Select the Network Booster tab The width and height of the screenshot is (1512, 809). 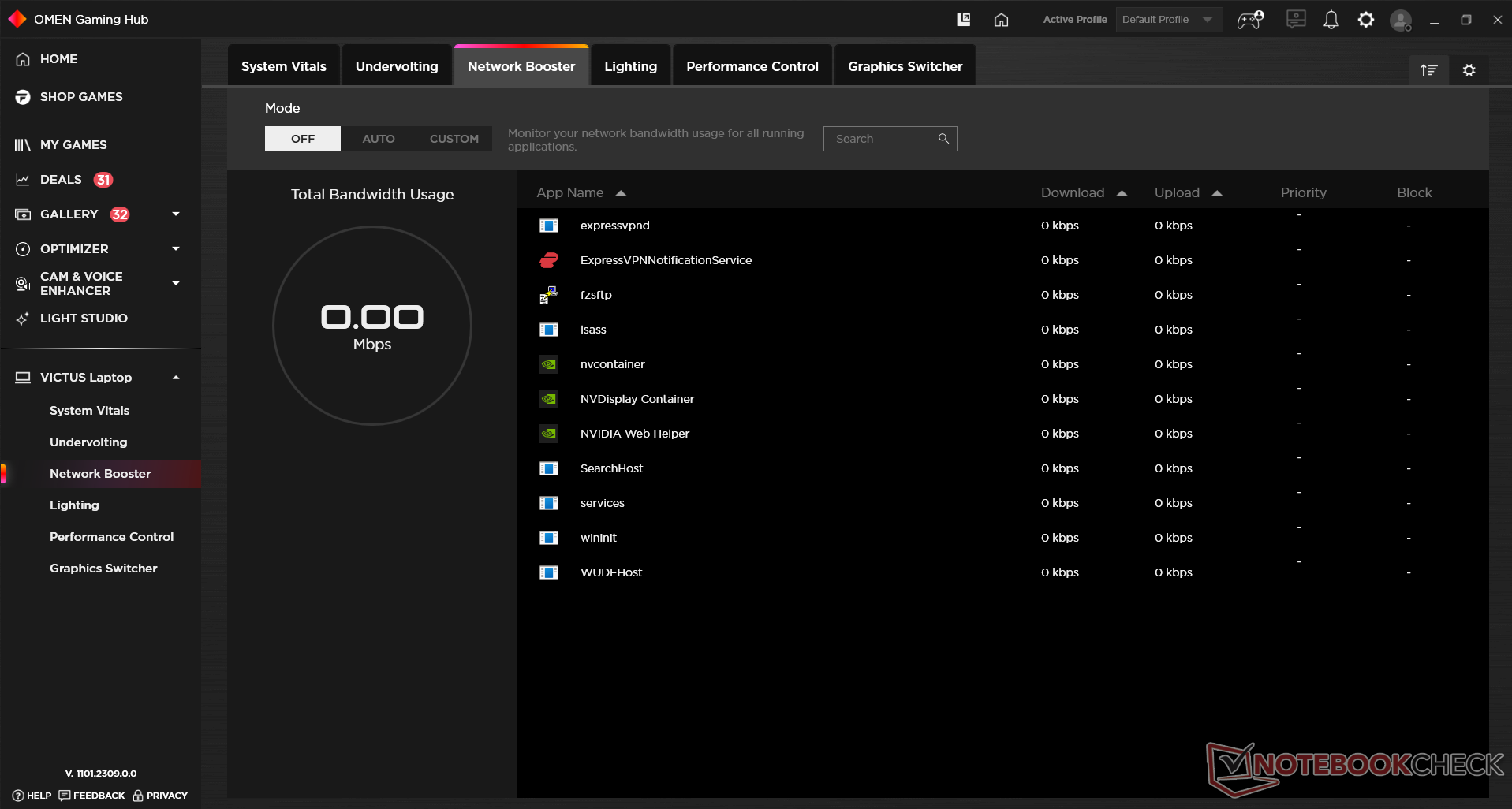click(x=521, y=66)
